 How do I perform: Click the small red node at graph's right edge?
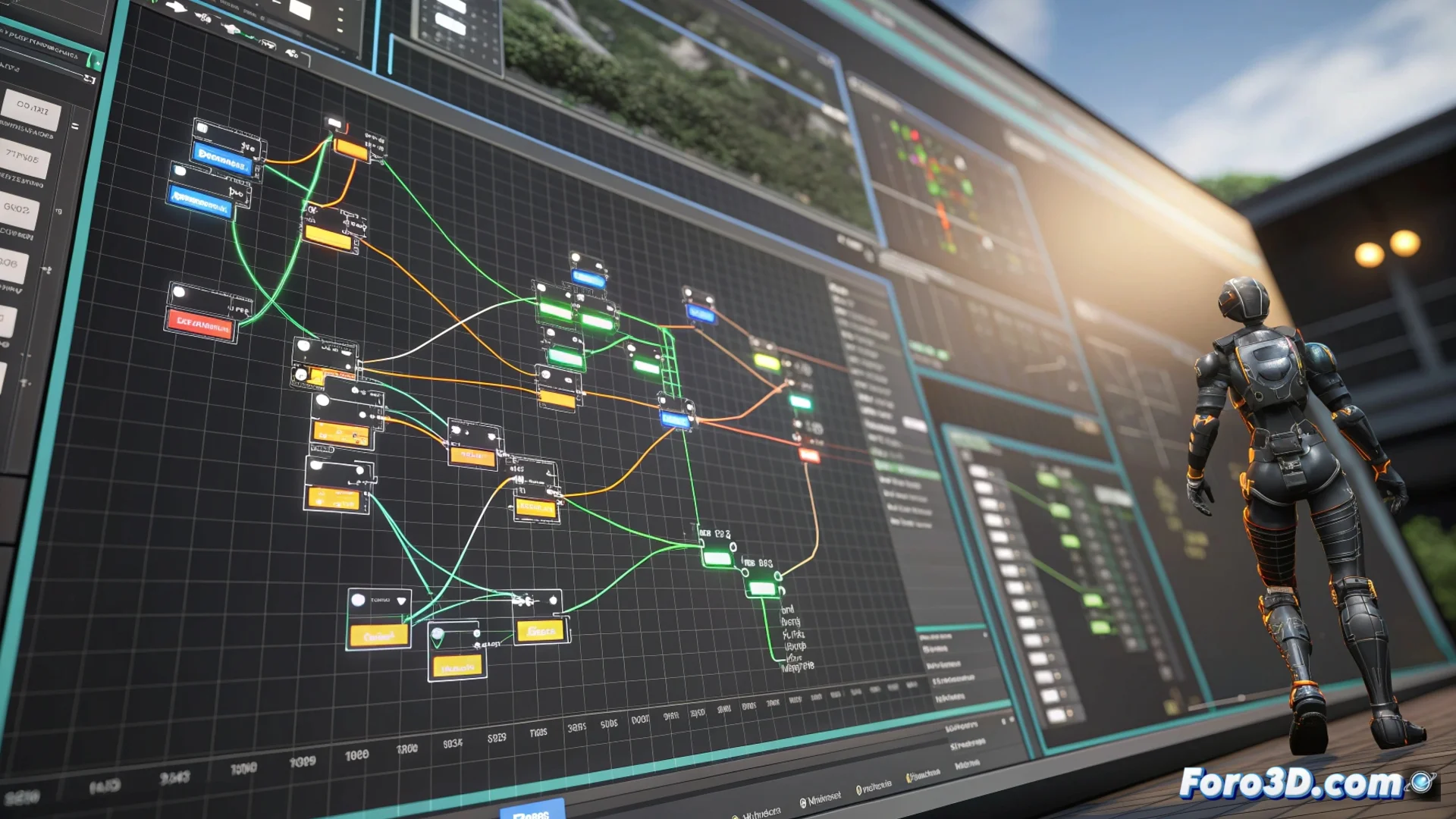[x=809, y=455]
